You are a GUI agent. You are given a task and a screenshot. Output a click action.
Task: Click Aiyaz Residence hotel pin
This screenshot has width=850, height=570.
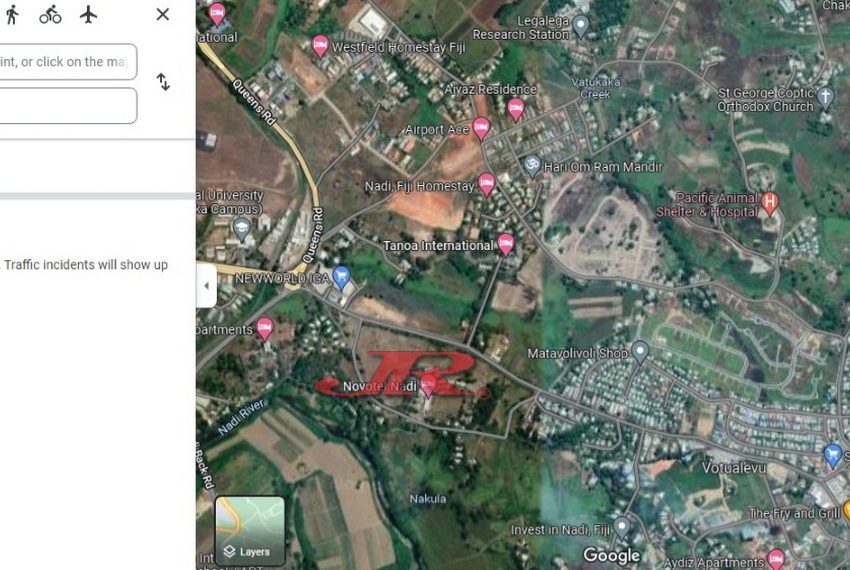coord(516,110)
